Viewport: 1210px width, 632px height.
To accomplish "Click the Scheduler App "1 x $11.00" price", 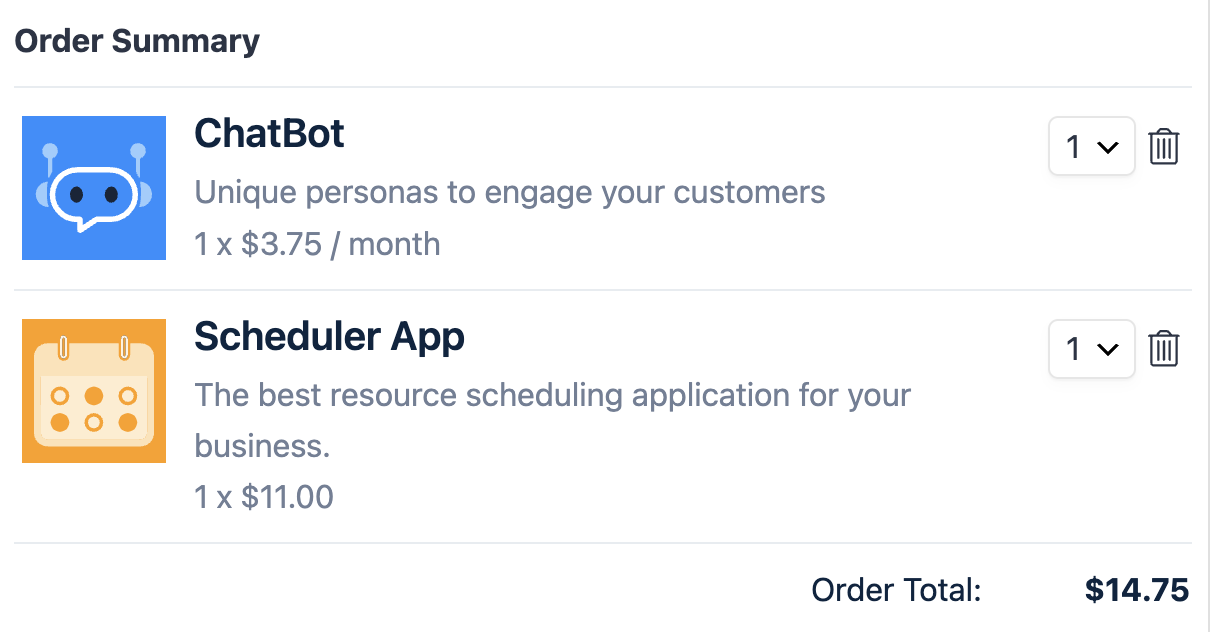I will point(264,497).
